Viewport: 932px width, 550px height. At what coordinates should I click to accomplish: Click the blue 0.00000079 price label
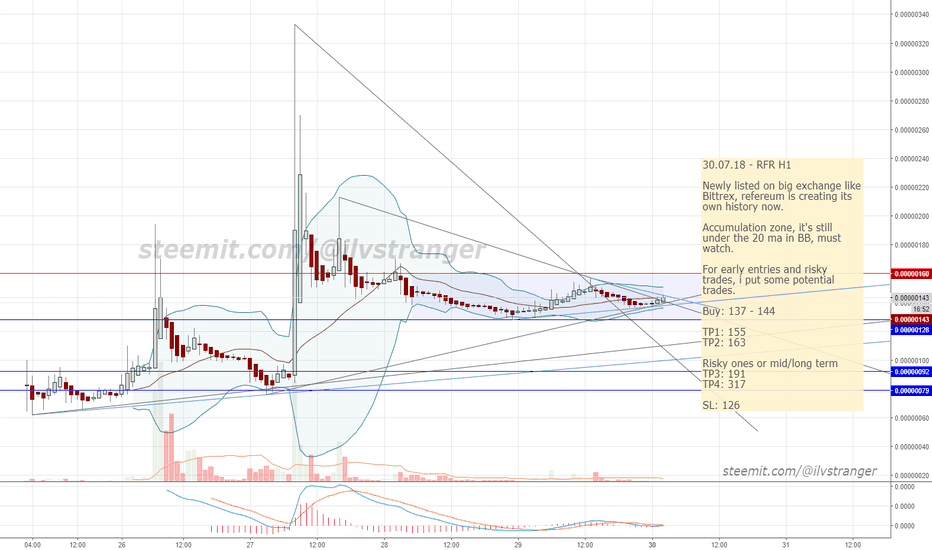pyautogui.click(x=911, y=391)
